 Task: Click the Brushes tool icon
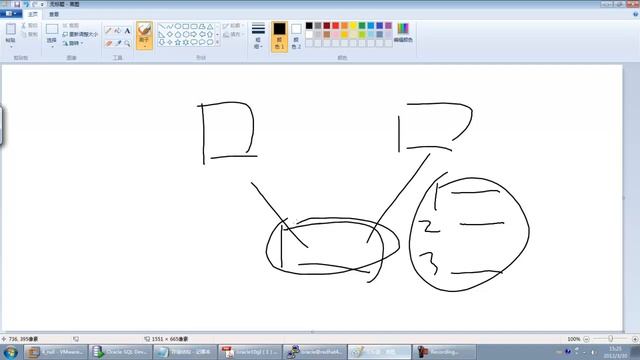(x=144, y=29)
